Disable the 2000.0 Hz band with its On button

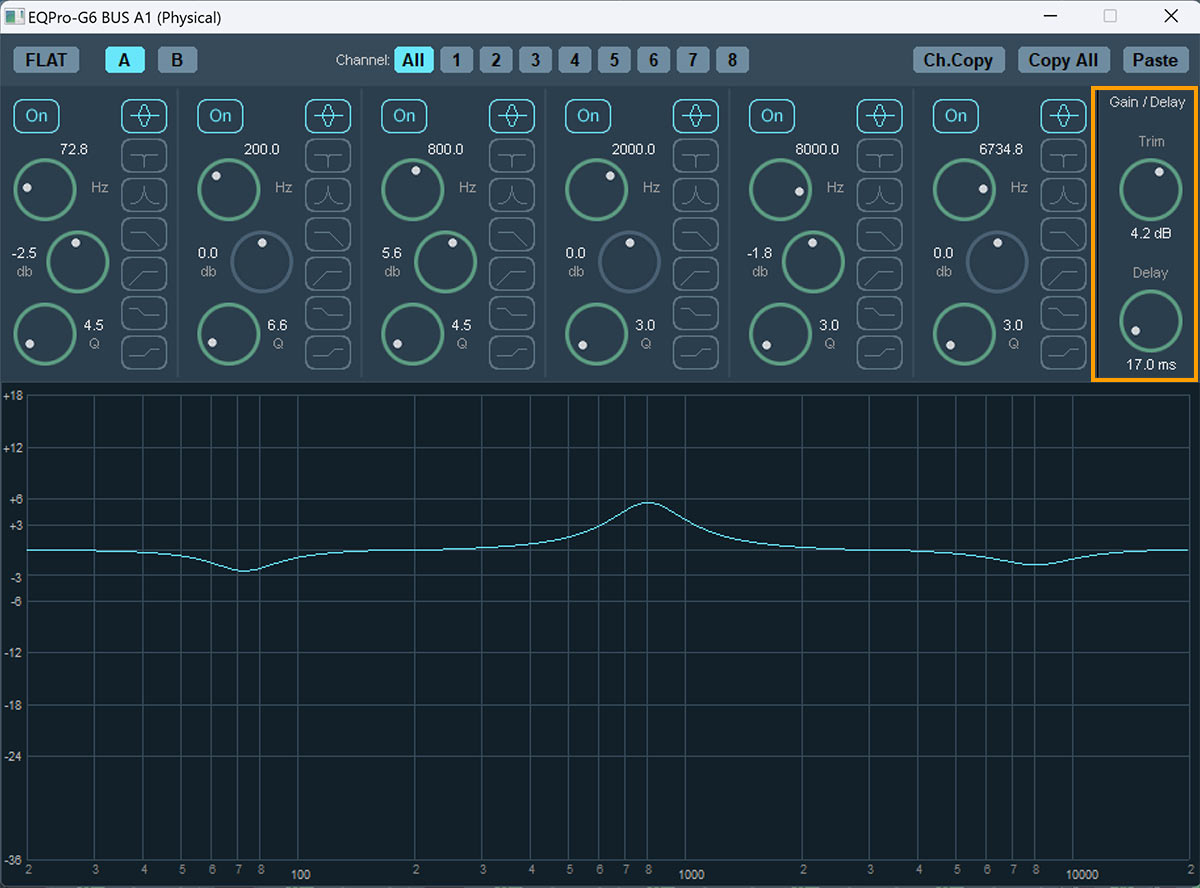[587, 116]
